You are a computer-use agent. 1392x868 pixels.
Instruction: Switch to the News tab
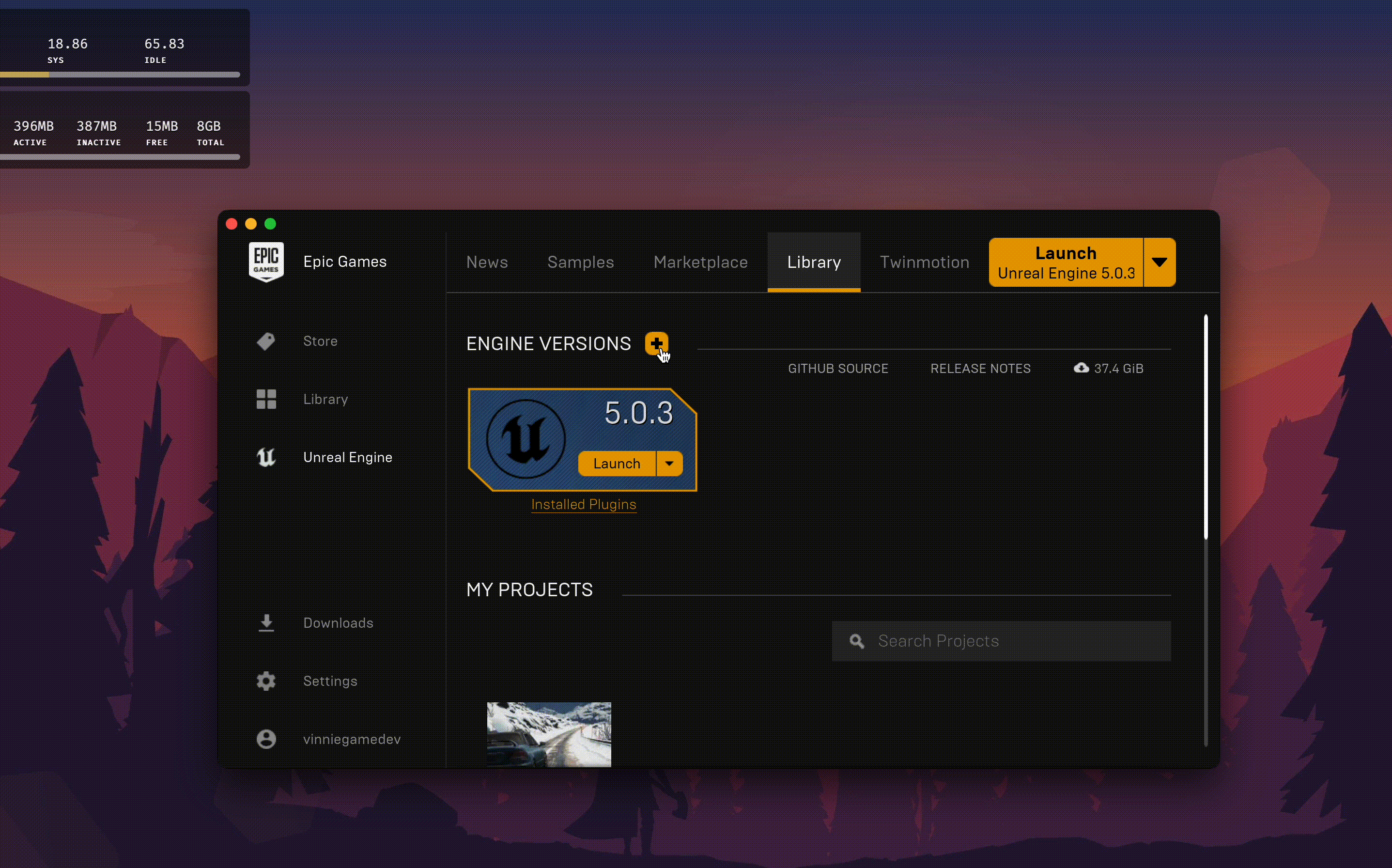(487, 263)
